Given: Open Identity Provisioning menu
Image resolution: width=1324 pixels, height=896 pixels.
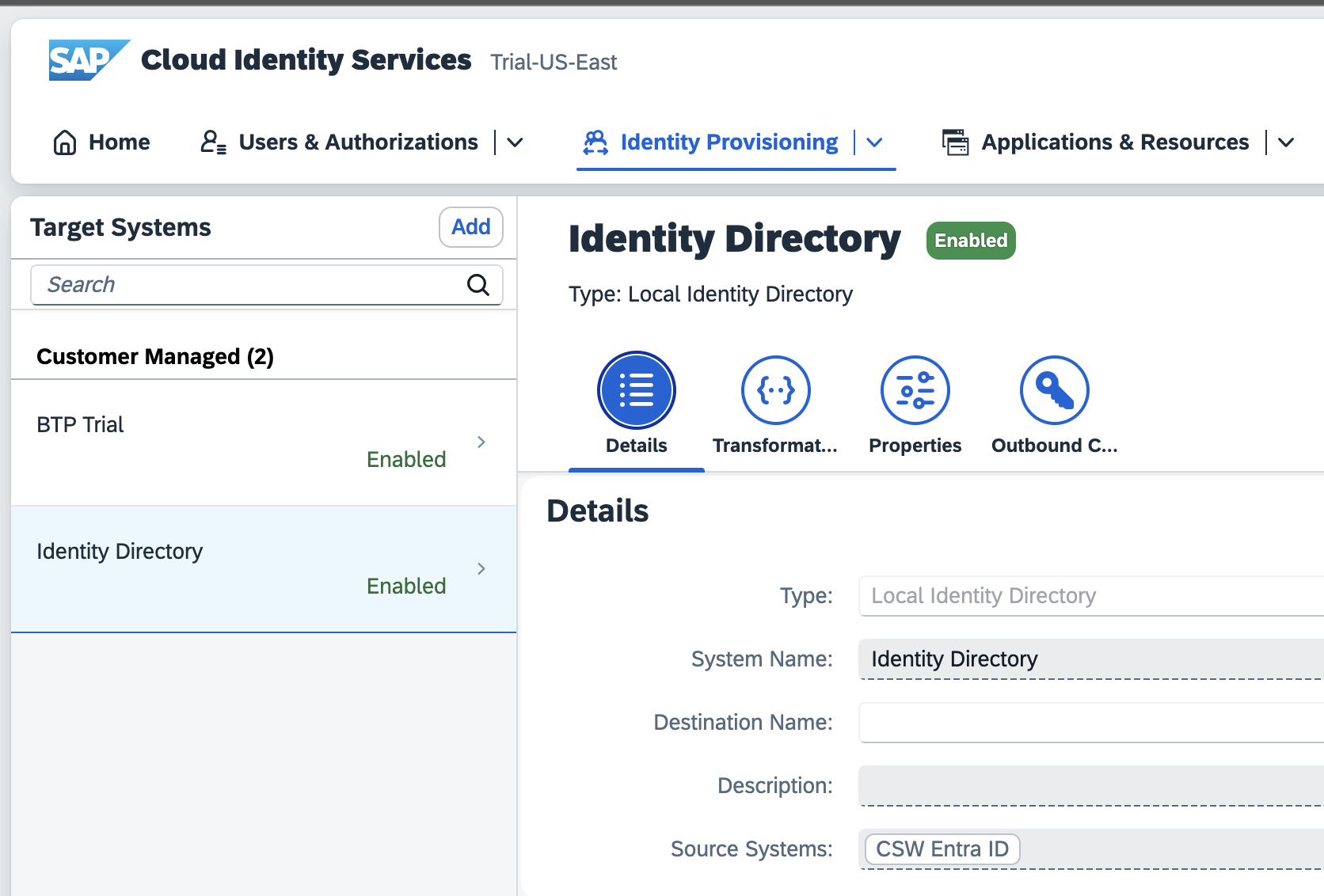Looking at the screenshot, I should (x=729, y=142).
